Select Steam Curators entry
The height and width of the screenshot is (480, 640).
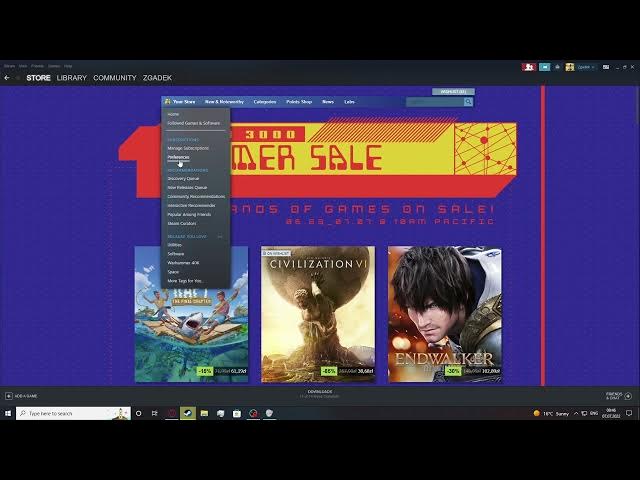tap(182, 223)
